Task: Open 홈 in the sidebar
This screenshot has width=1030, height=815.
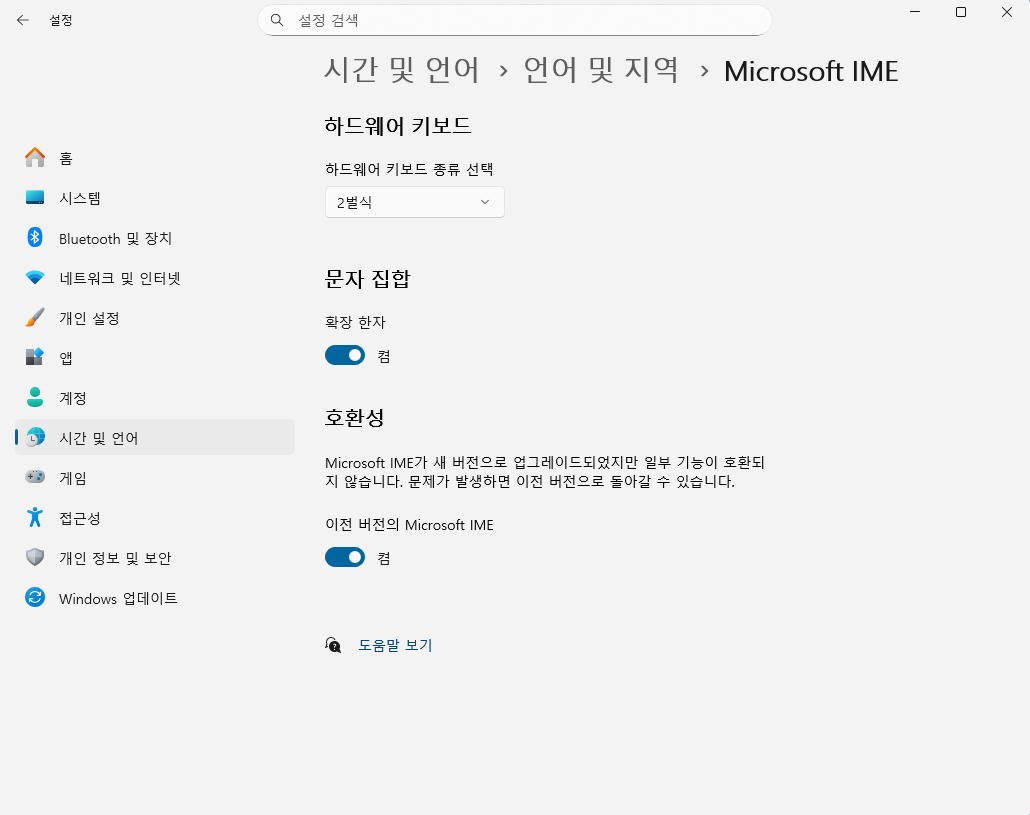Action: click(x=155, y=158)
